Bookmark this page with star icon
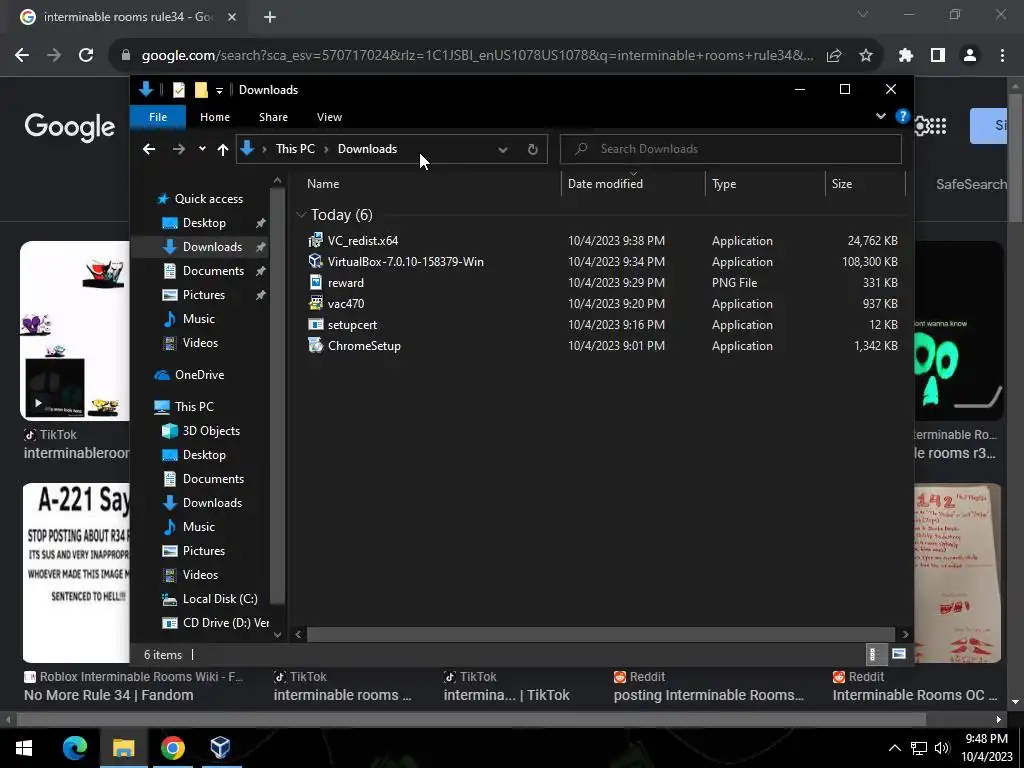The height and width of the screenshot is (768, 1024). coord(865,56)
